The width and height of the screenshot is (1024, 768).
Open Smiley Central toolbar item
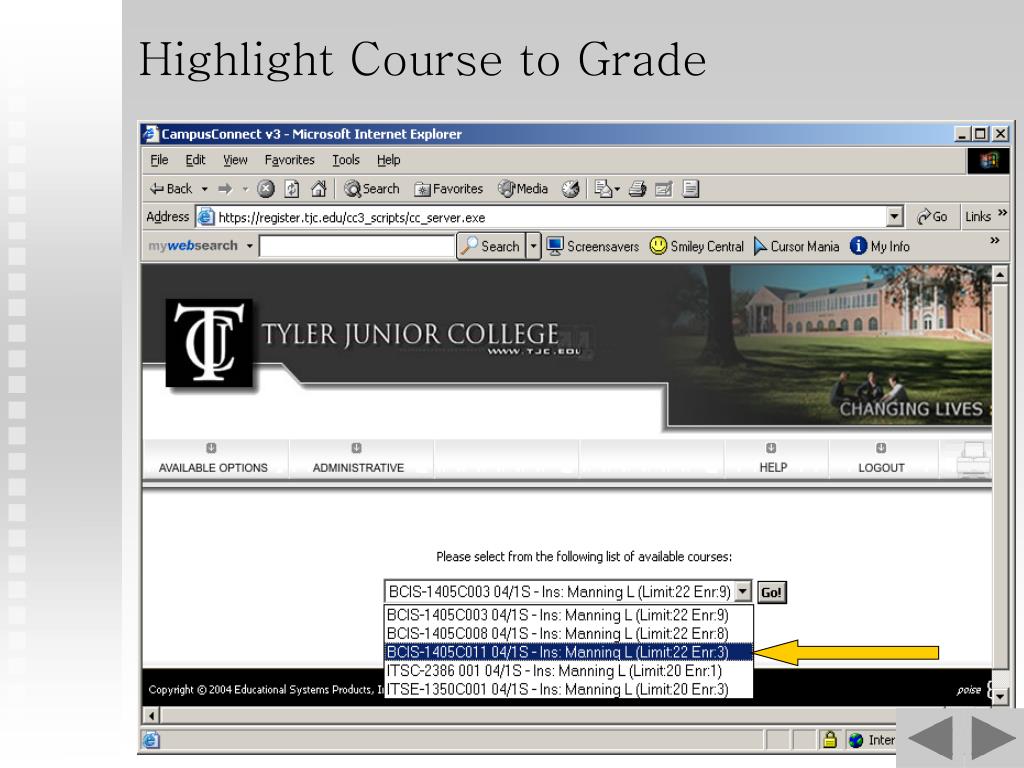point(697,246)
